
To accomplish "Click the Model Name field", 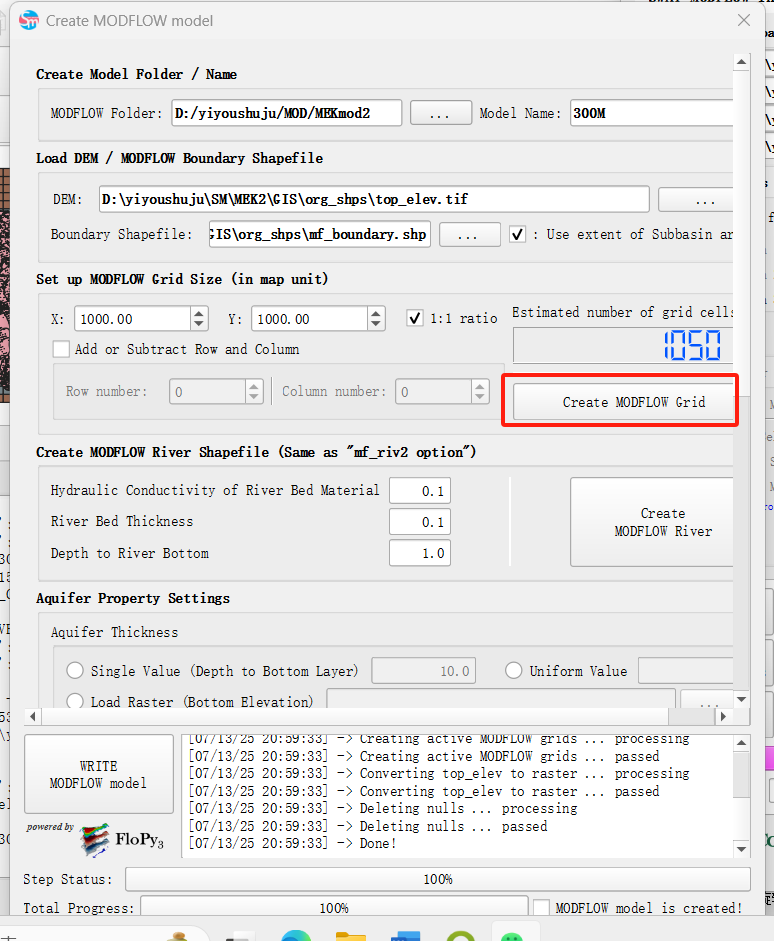I will [652, 113].
